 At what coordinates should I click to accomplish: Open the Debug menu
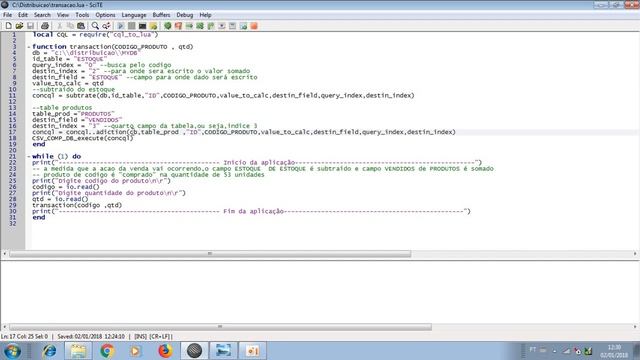(184, 15)
